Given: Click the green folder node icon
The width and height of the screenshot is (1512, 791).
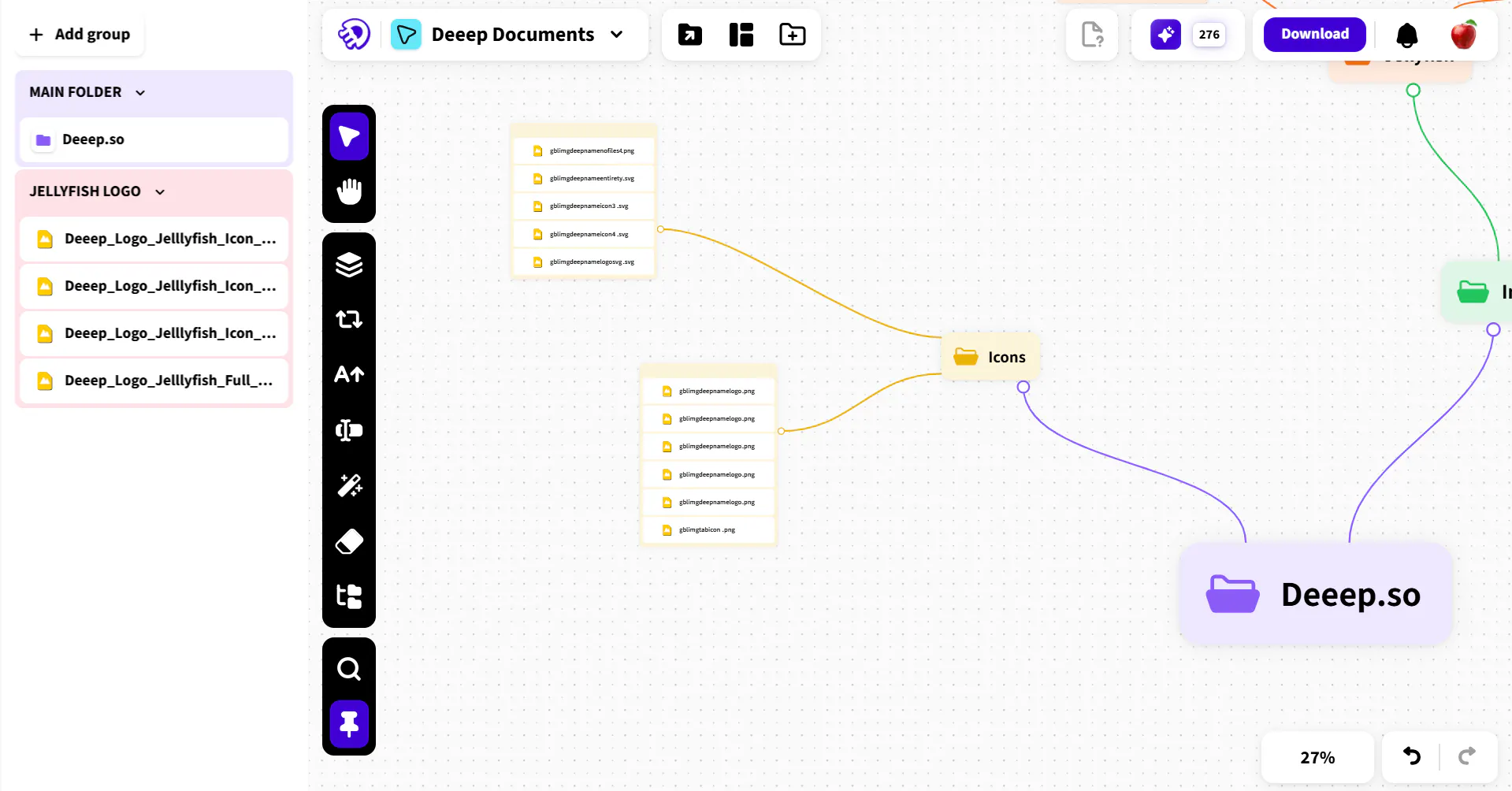Looking at the screenshot, I should pyautogui.click(x=1473, y=292).
